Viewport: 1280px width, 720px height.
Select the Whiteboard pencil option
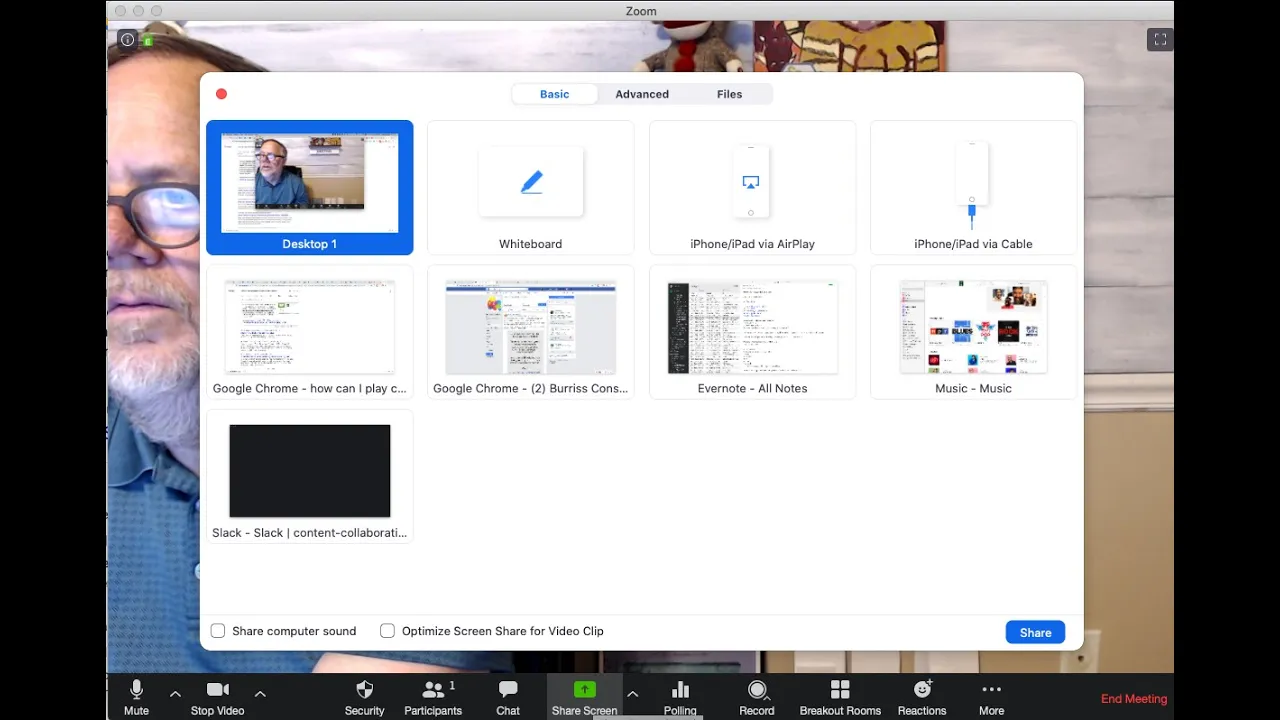[531, 188]
